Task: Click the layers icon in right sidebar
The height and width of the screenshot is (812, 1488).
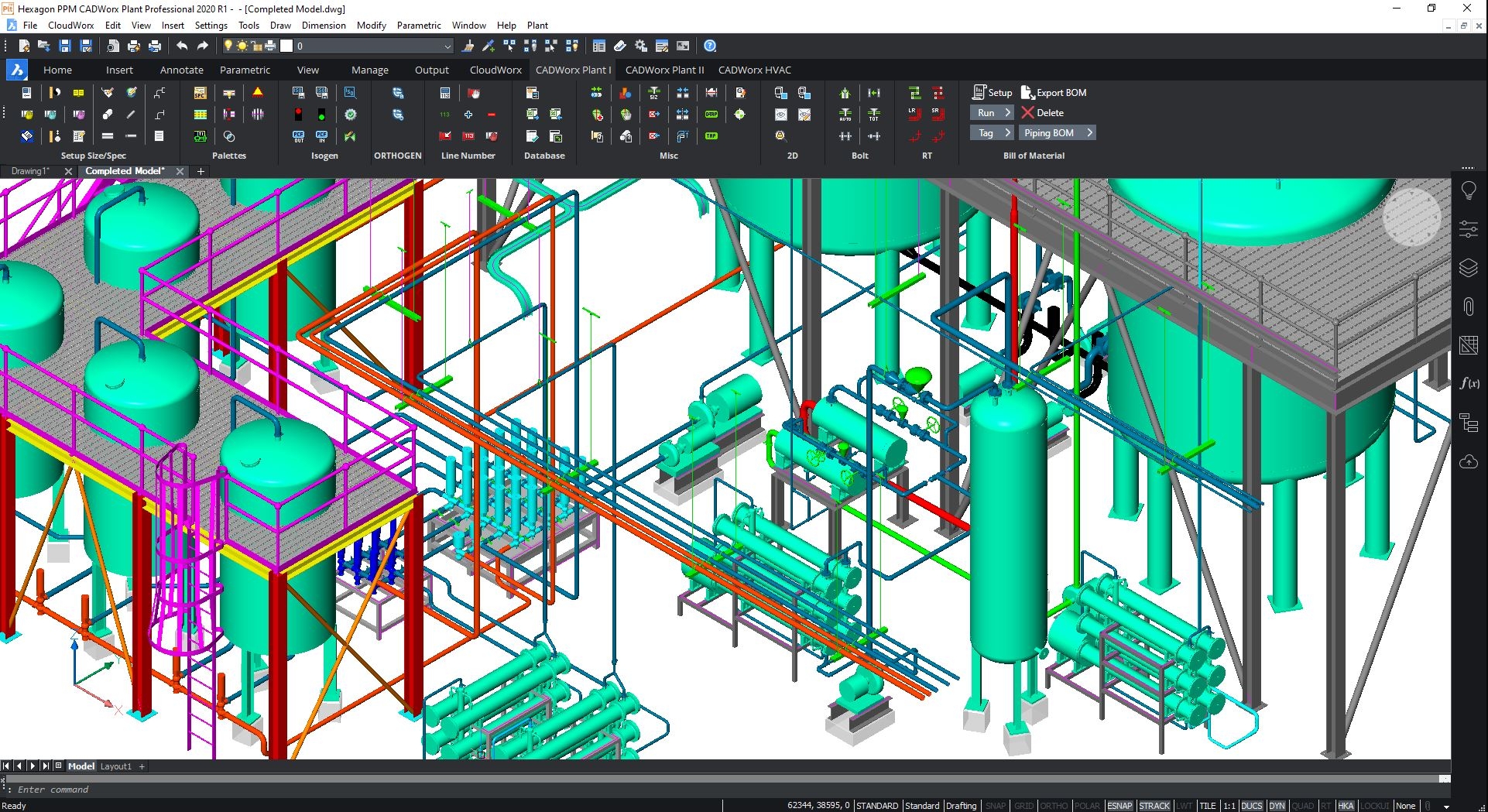Action: click(1468, 268)
